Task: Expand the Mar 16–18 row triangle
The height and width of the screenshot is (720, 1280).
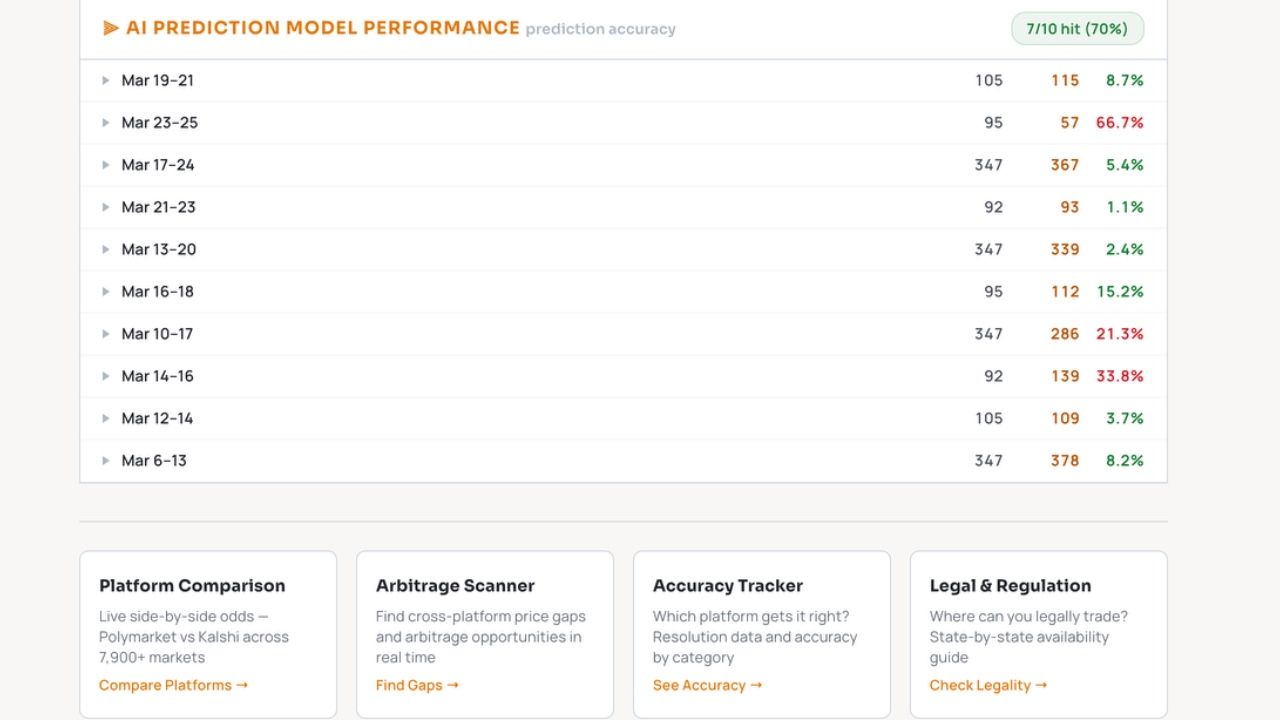Action: pos(105,291)
